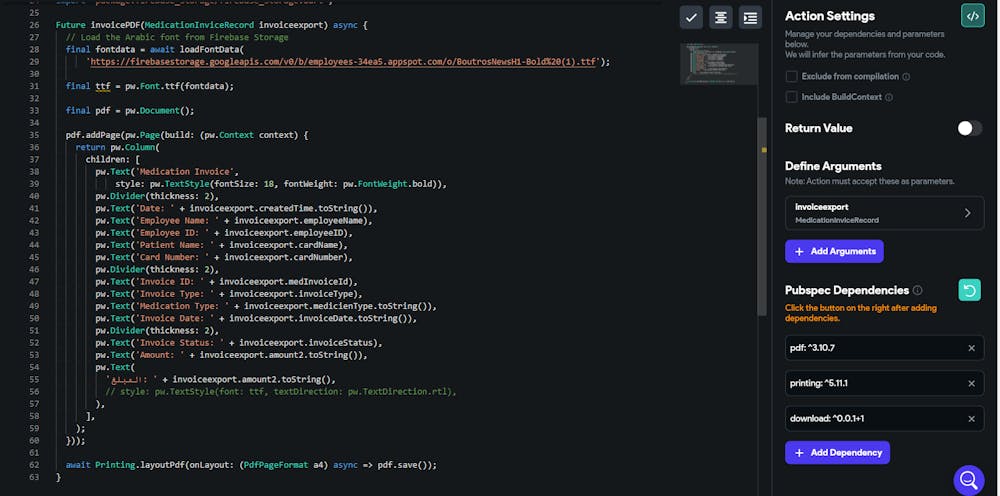Click the printing: ^5.11.1 dependency field
Viewport: 1000px width, 496px height.
coord(885,383)
